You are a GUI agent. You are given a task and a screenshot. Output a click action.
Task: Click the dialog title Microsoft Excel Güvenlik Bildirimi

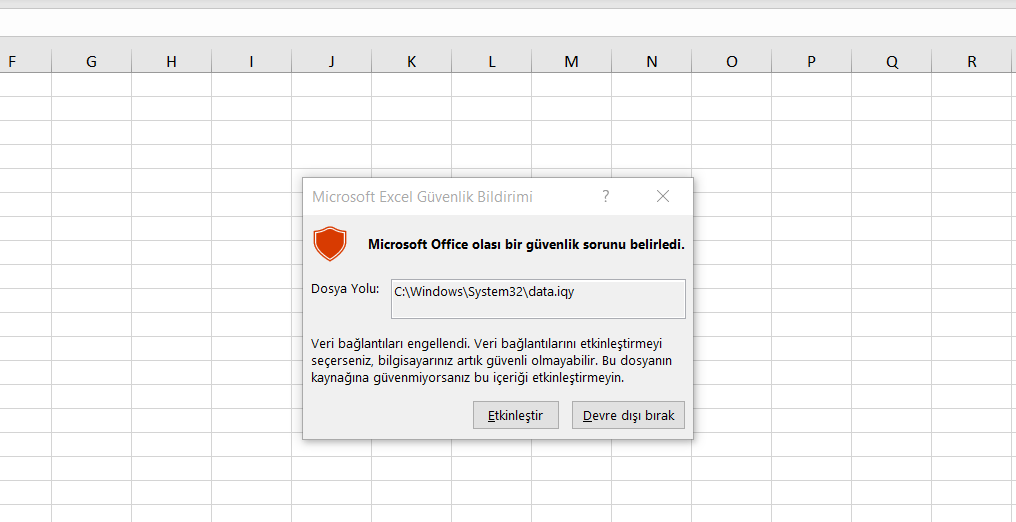[422, 197]
